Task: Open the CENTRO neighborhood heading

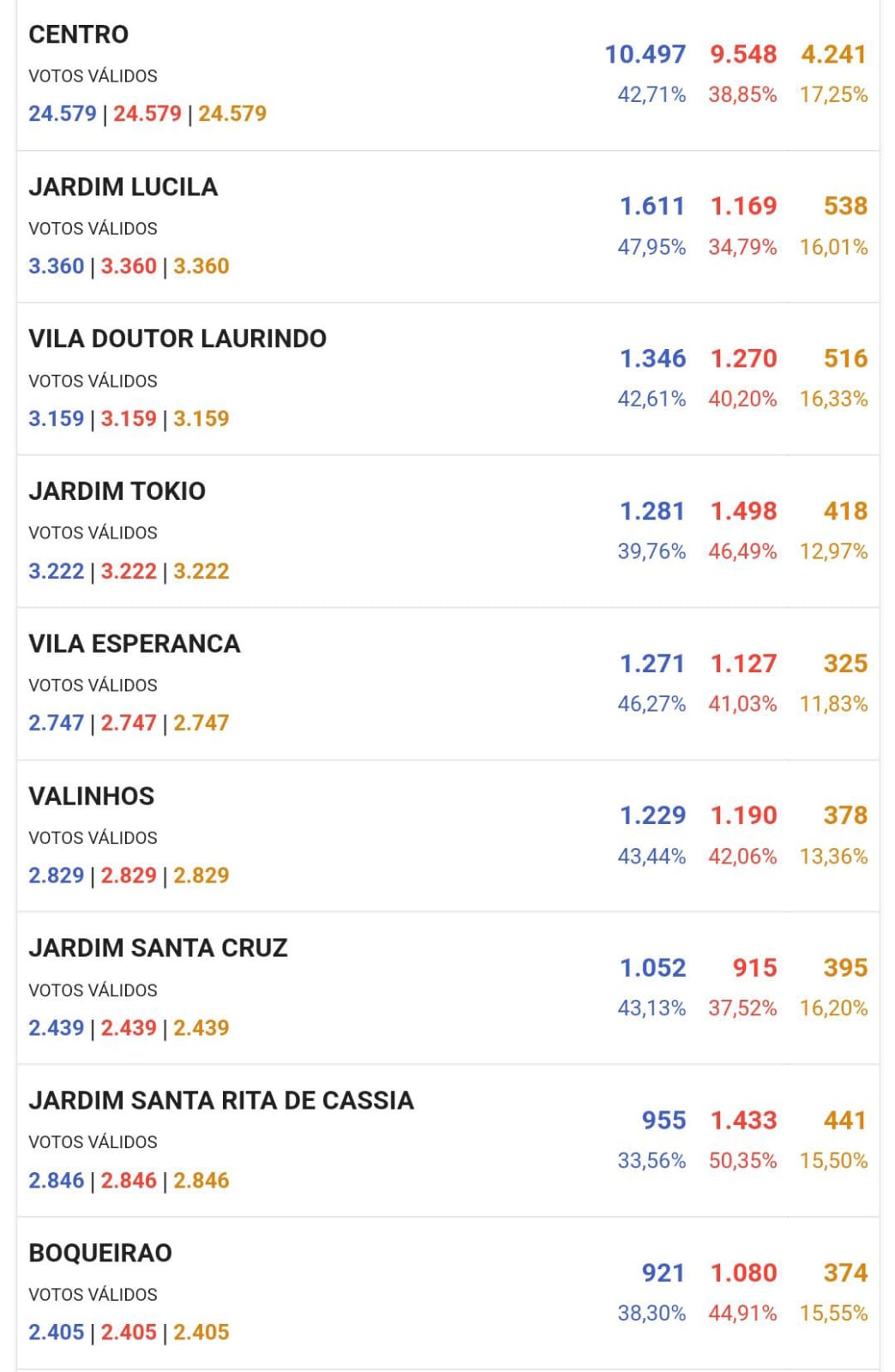Action: click(78, 34)
